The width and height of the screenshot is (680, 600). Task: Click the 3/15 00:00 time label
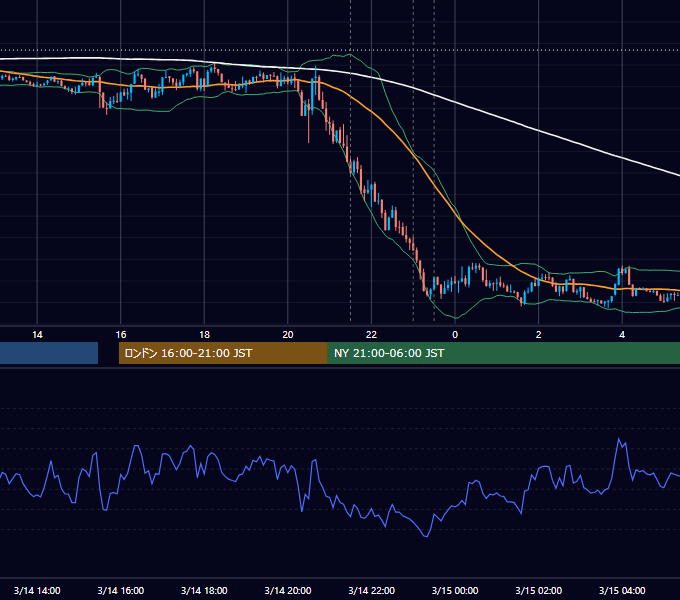(455, 590)
